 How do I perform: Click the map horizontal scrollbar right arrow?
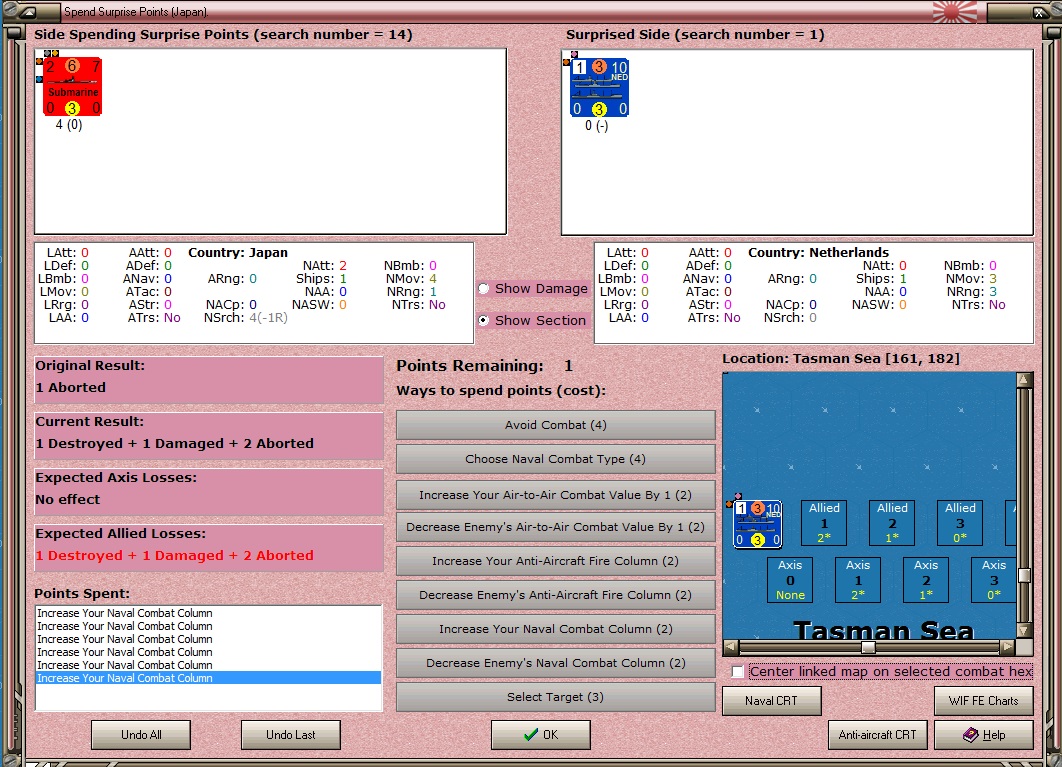[x=1008, y=647]
